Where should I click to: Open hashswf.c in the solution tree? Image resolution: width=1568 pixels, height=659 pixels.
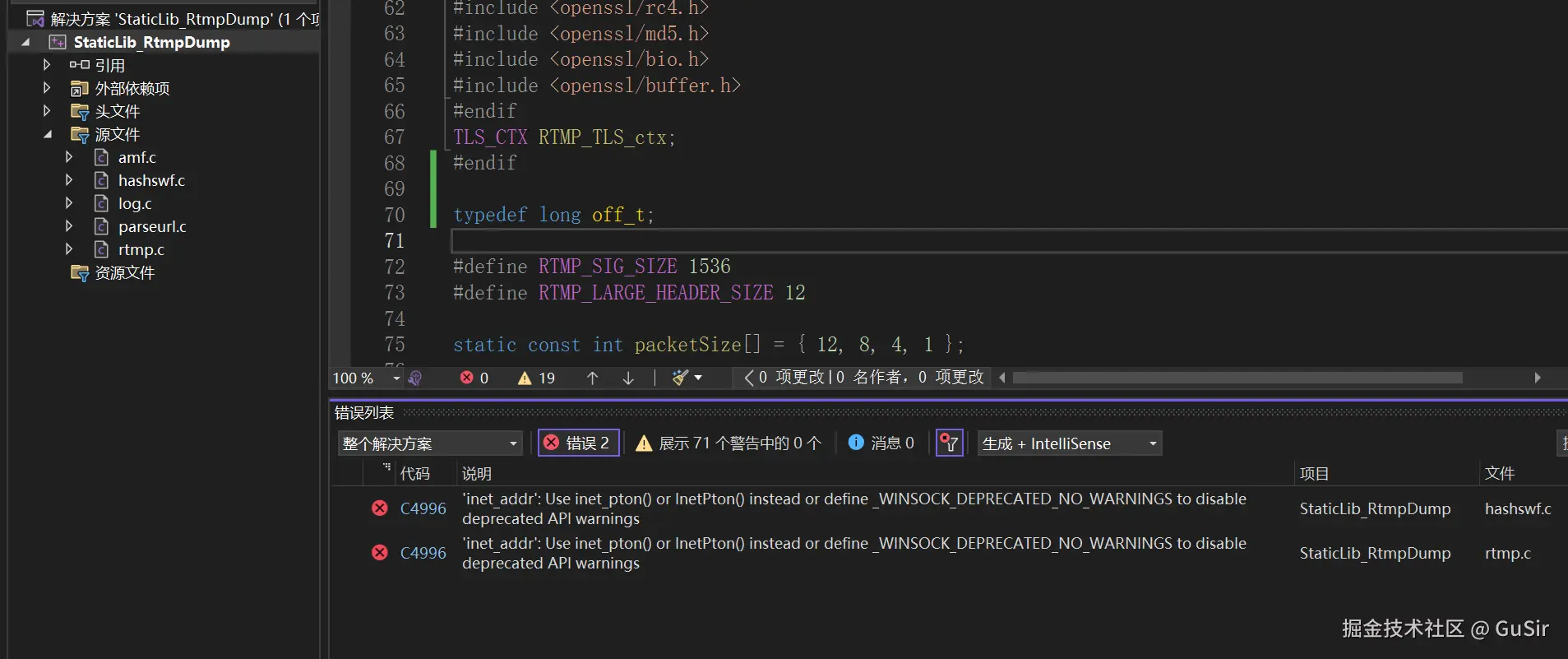coord(151,180)
